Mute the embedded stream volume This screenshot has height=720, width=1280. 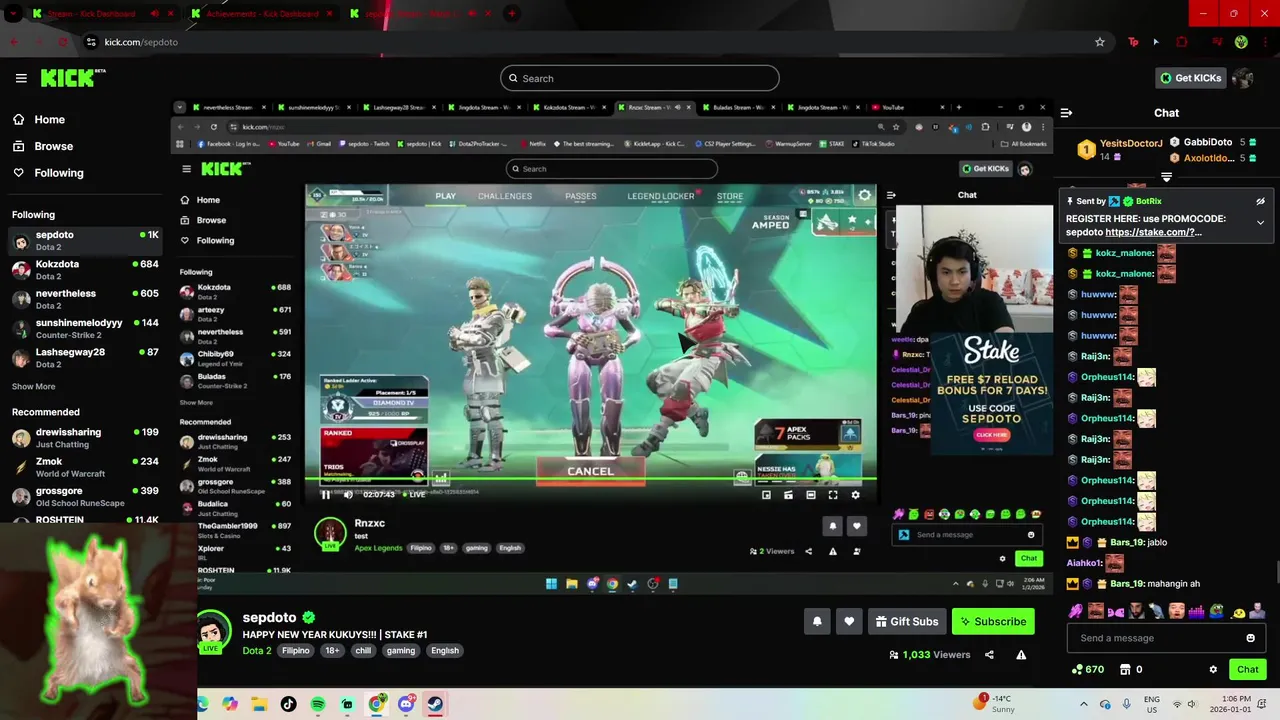pos(348,494)
